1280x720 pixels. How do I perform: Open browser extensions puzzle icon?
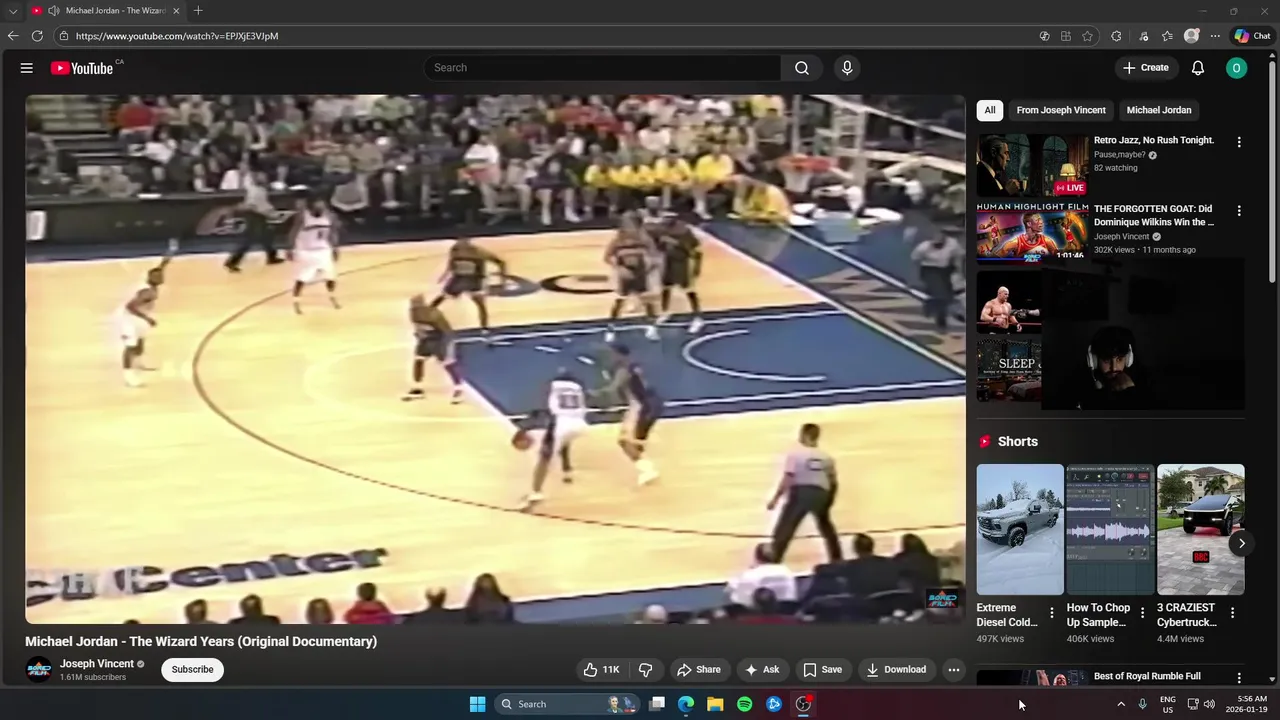(1116, 36)
